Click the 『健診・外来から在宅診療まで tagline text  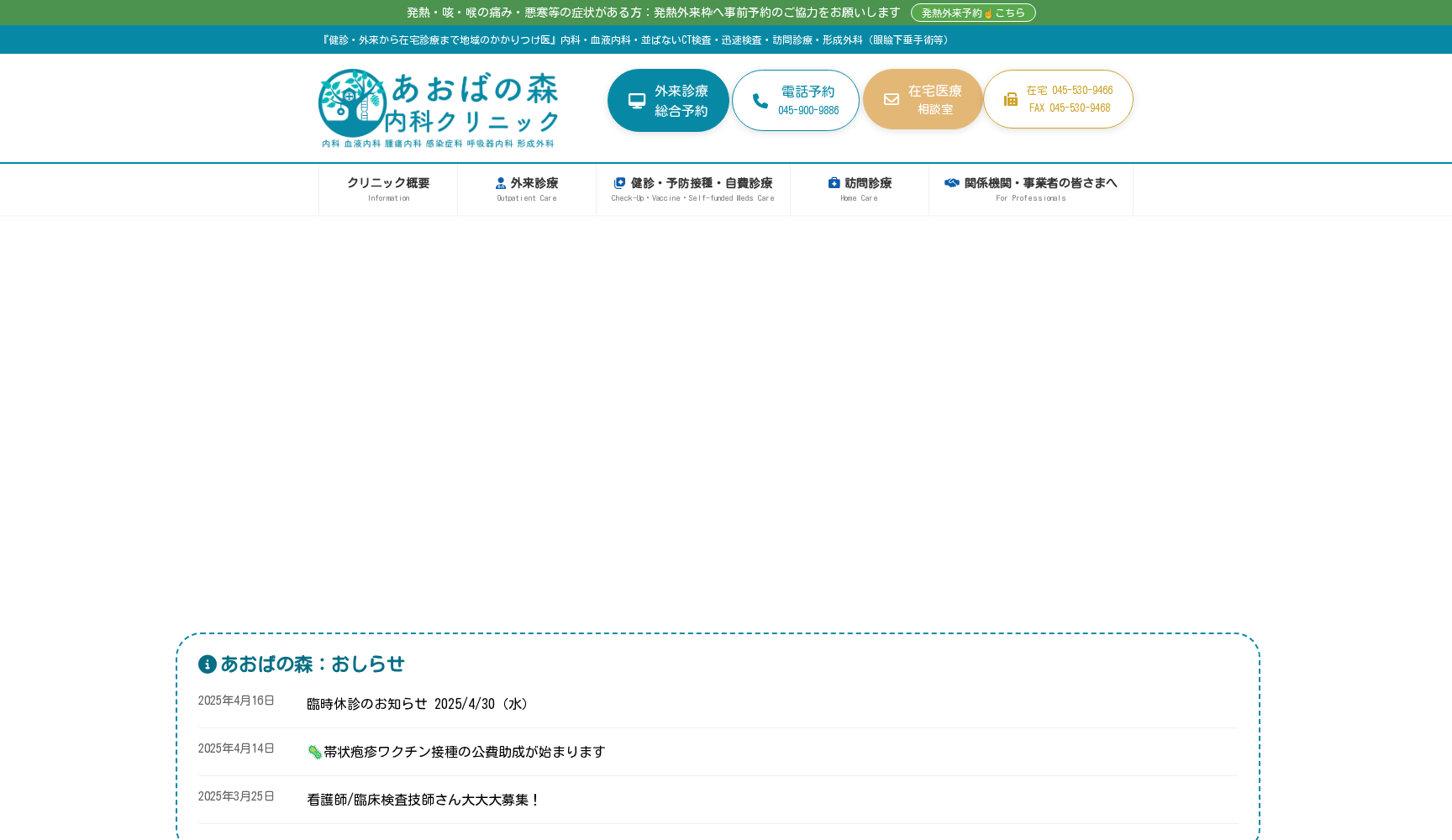click(x=635, y=40)
